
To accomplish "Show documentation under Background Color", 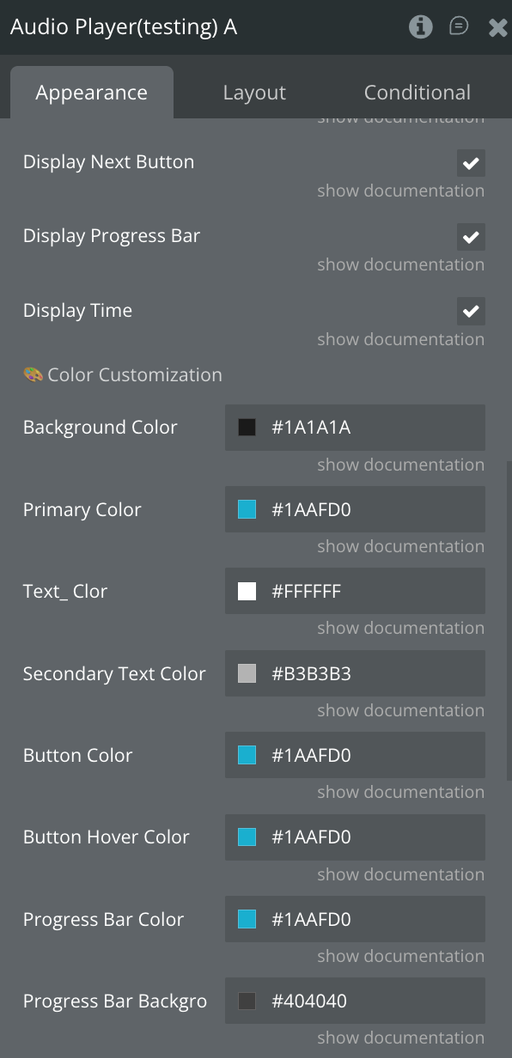I will pos(401,464).
